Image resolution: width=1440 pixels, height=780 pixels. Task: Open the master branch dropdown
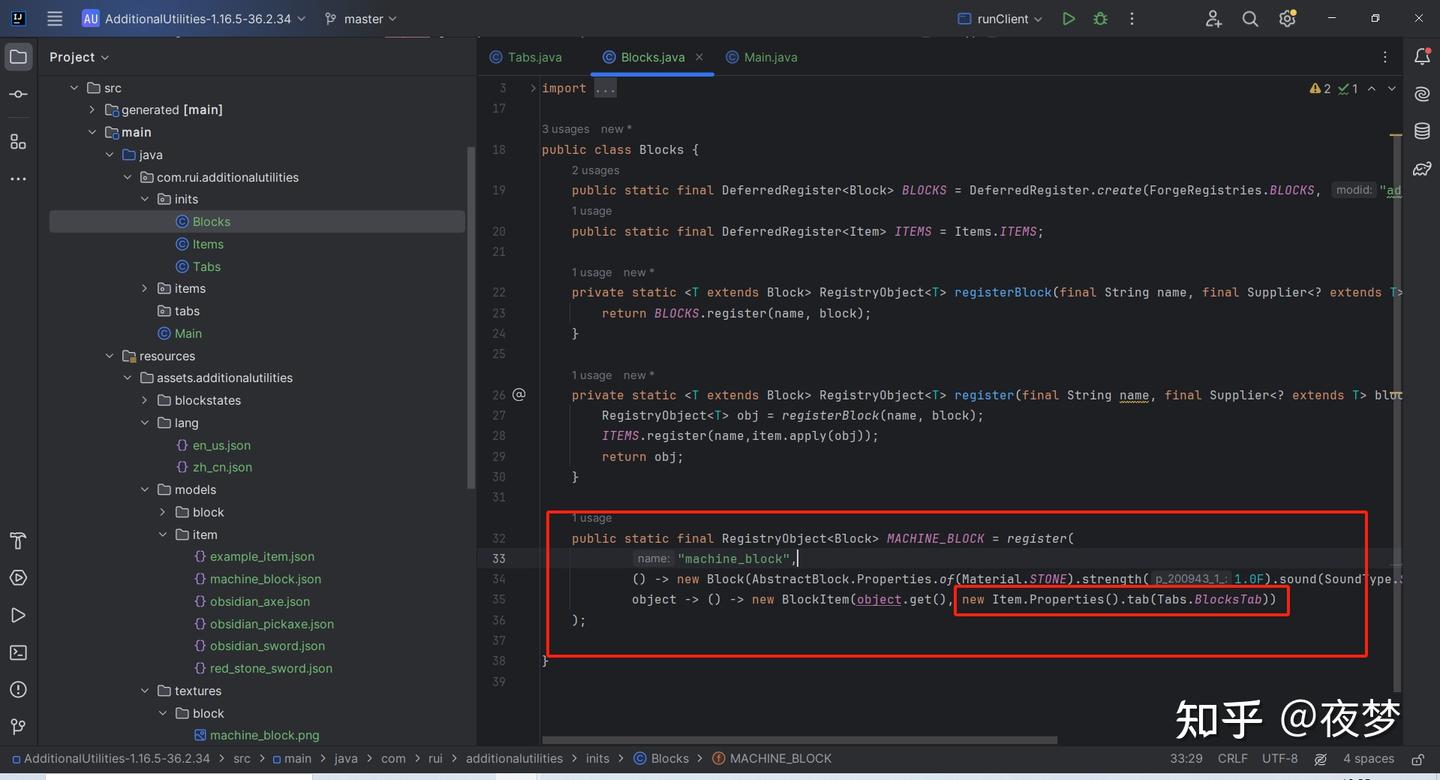point(361,19)
